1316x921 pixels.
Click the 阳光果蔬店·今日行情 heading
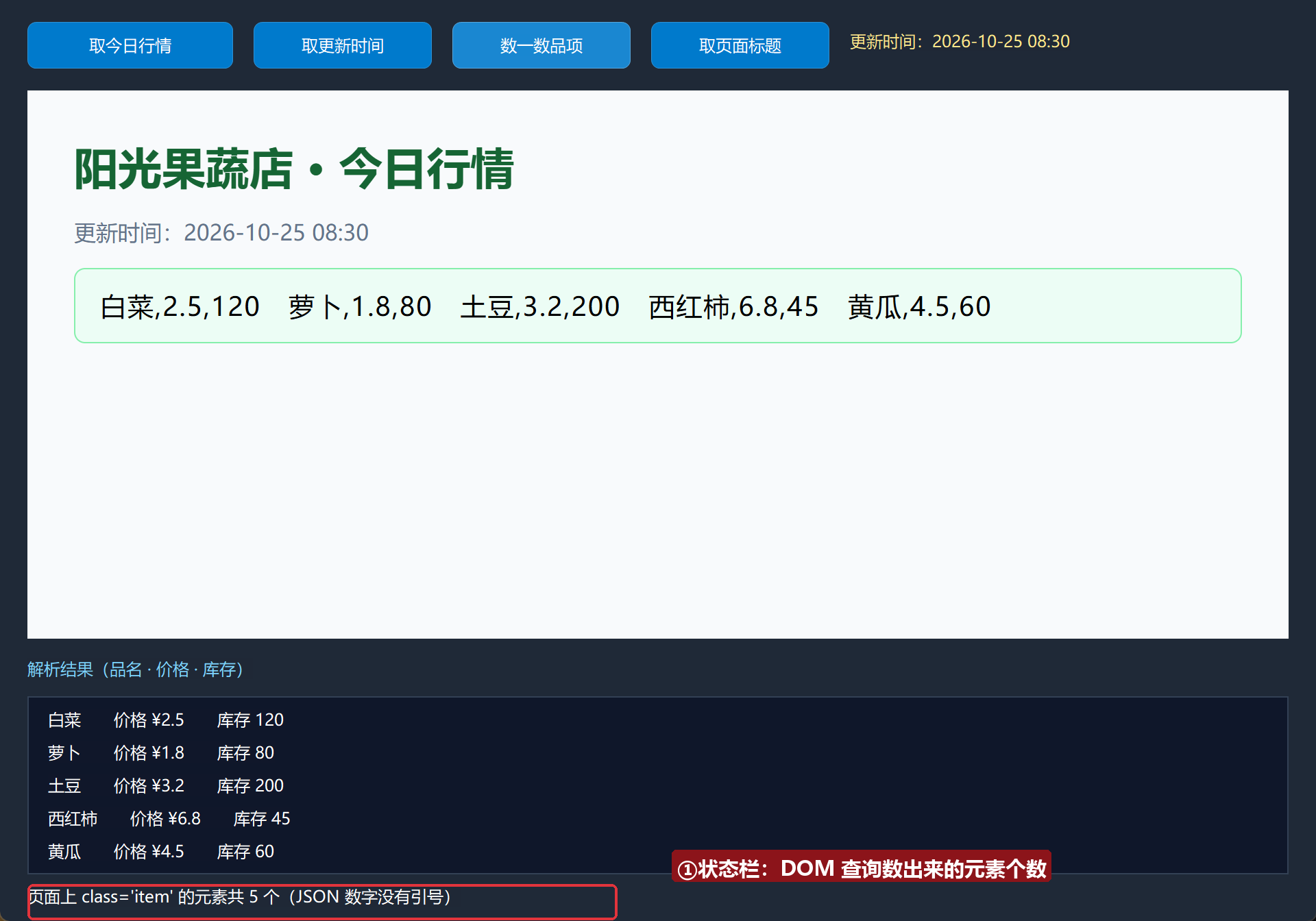point(294,169)
